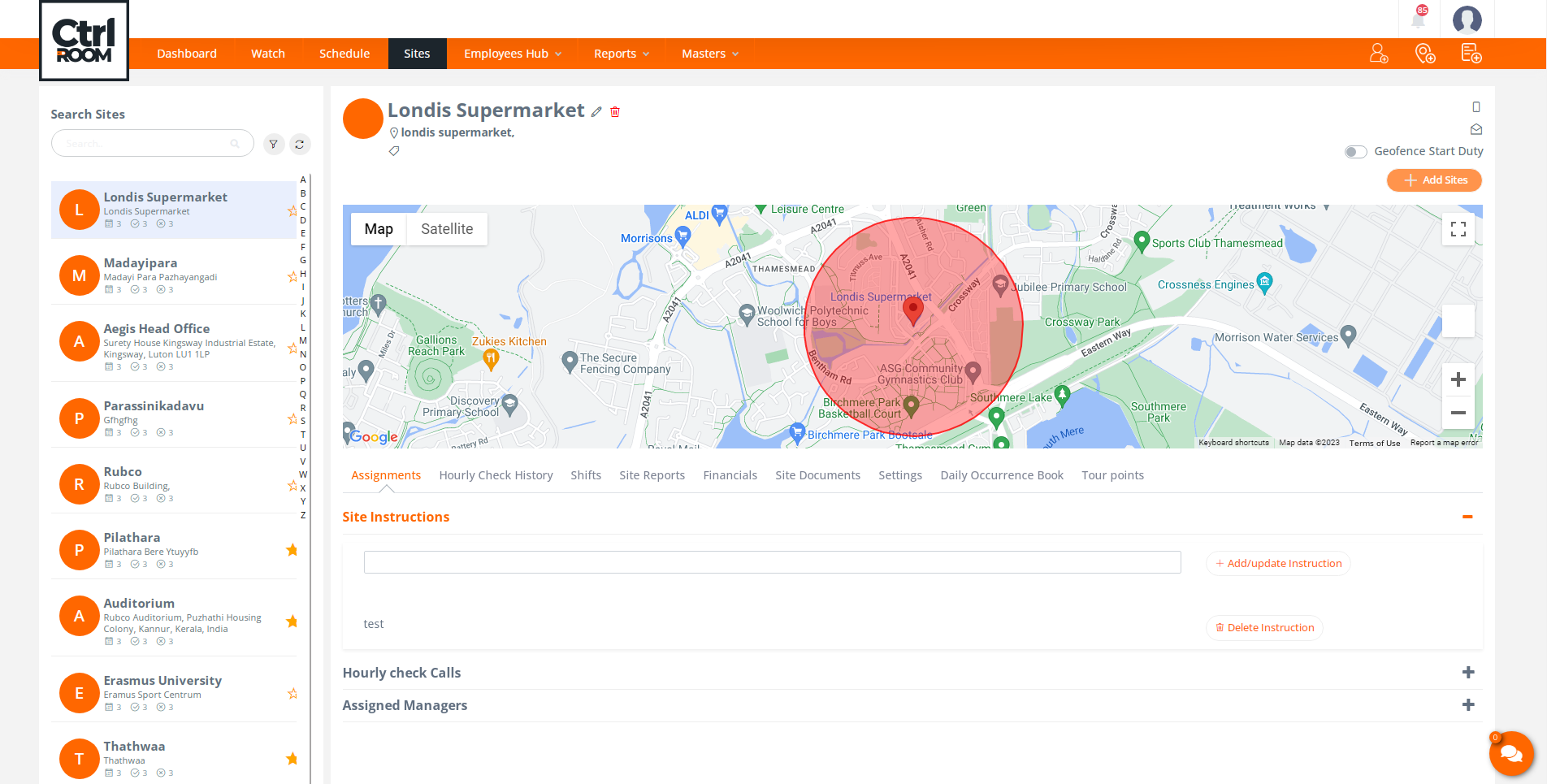The image size is (1547, 784).
Task: Zoom in on the map
Action: tap(1458, 379)
